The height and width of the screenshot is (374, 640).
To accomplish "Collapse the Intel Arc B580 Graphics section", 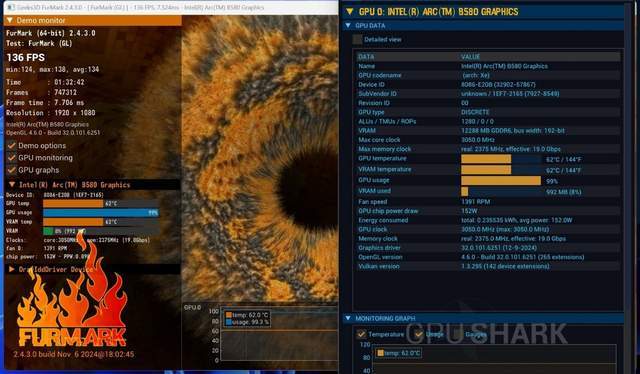I will pos(12,185).
